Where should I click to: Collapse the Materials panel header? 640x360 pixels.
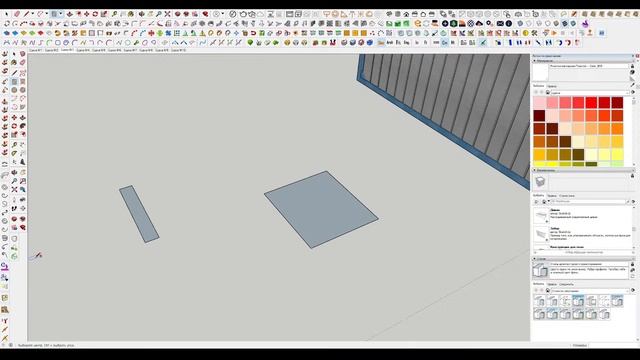click(583, 61)
